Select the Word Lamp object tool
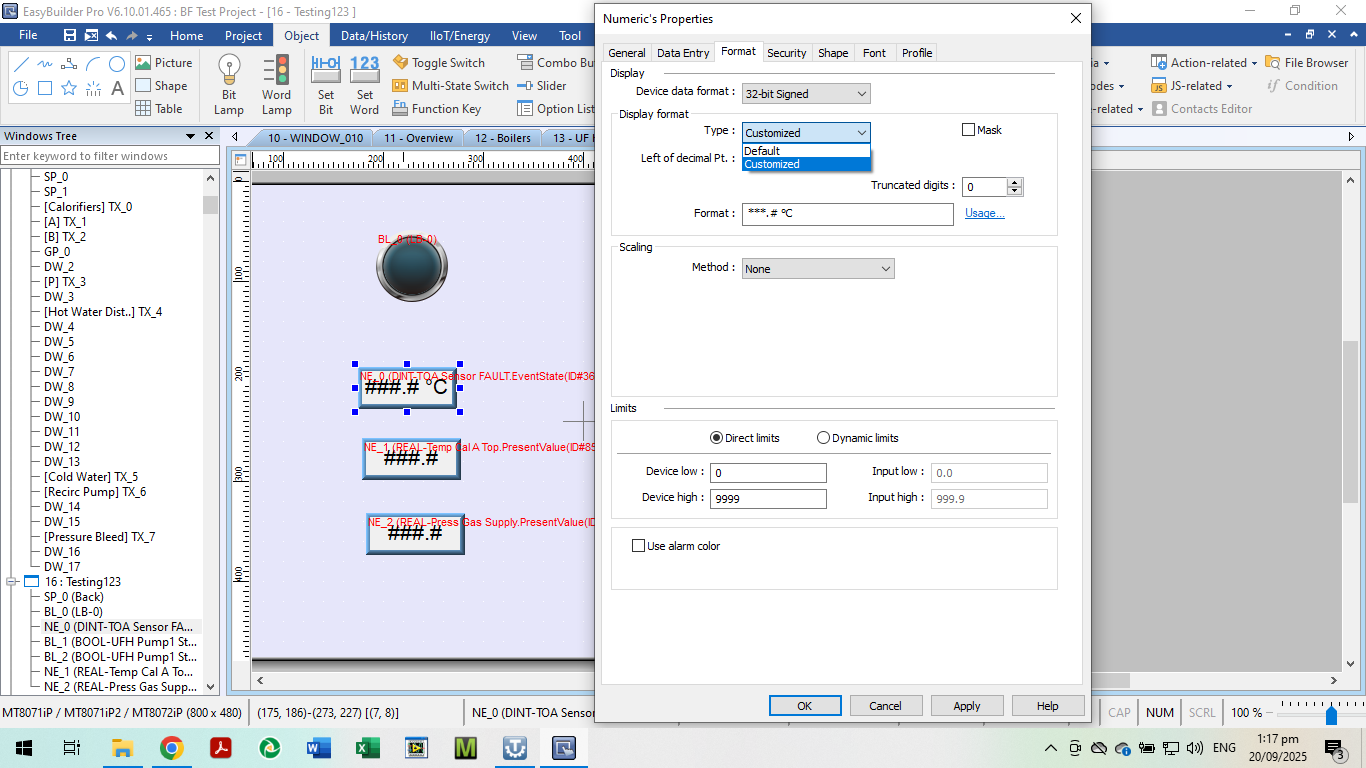This screenshot has height=768, width=1366. pos(276,84)
